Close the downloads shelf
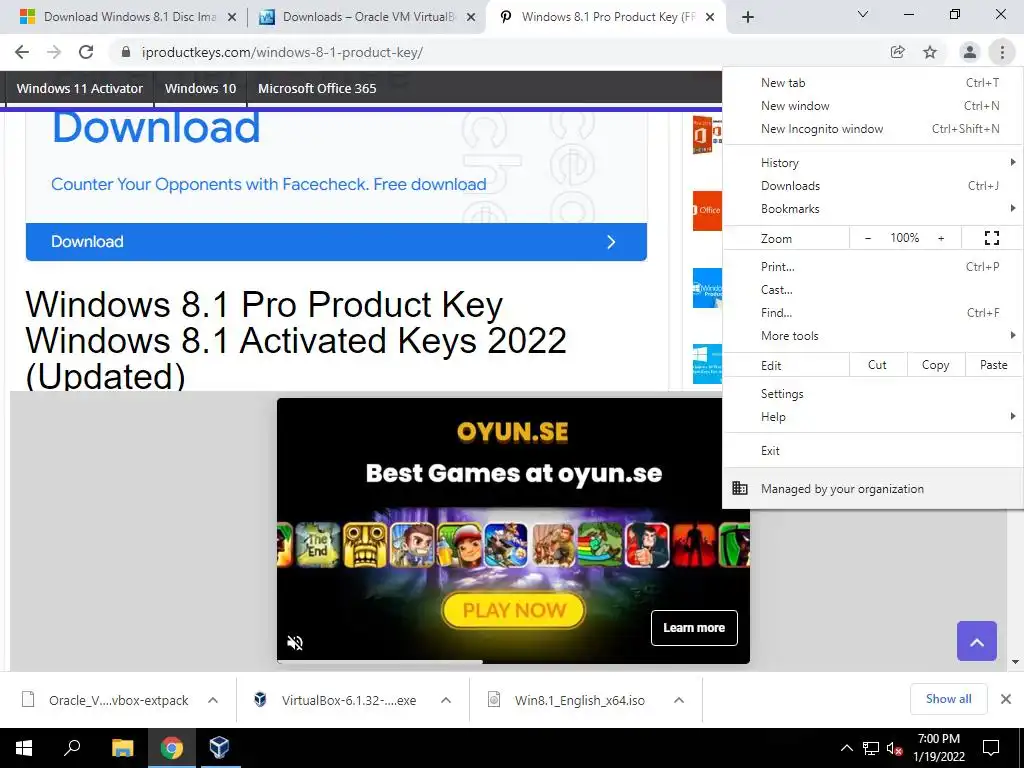The image size is (1024, 768). tap(1006, 699)
